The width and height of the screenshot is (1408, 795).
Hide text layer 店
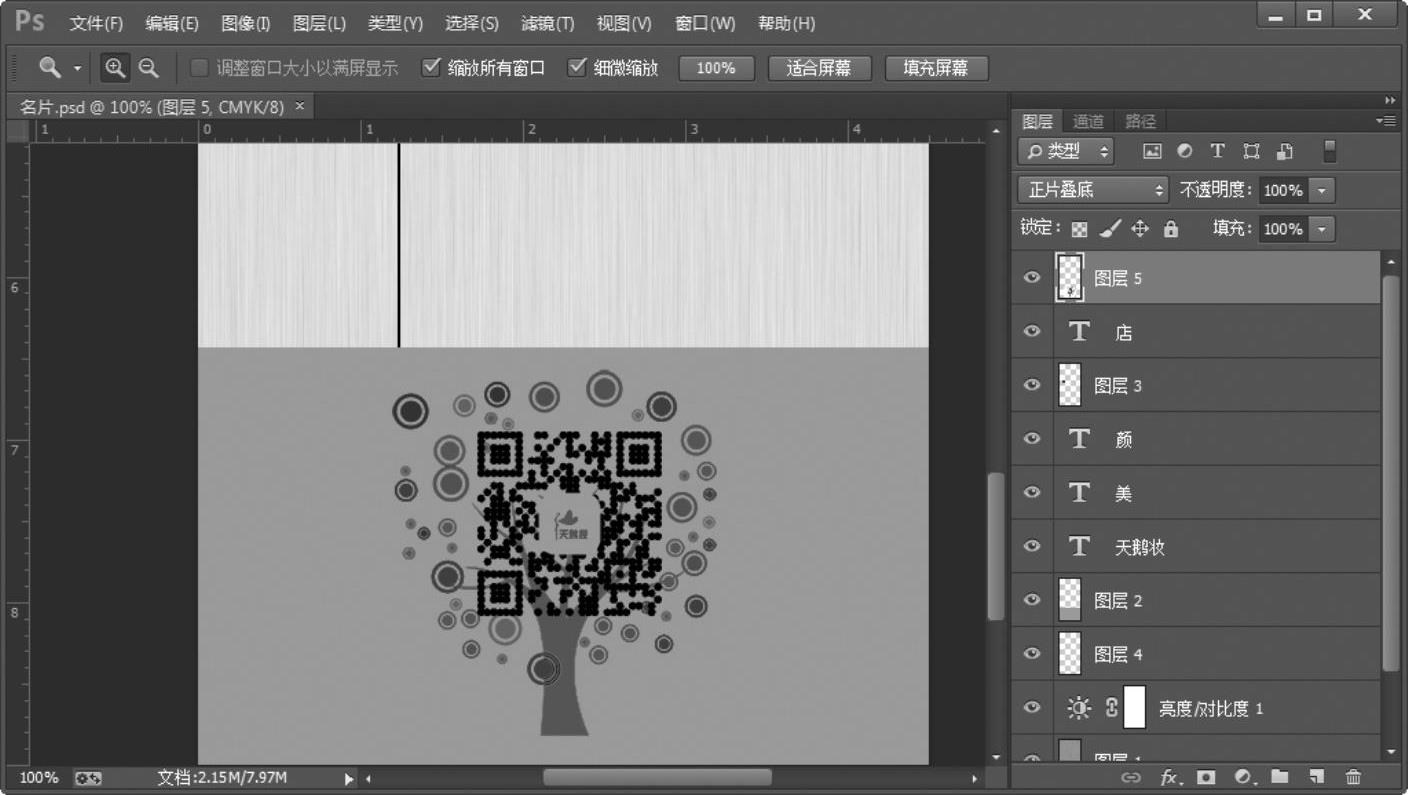pos(1032,332)
